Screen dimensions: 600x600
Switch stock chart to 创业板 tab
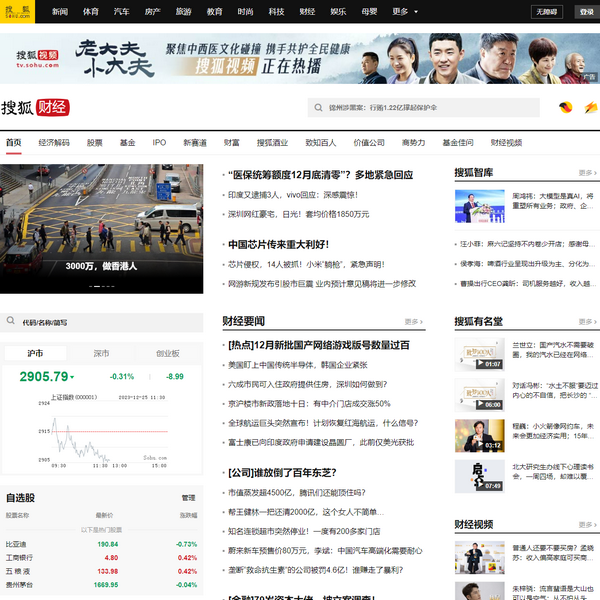click(x=167, y=353)
